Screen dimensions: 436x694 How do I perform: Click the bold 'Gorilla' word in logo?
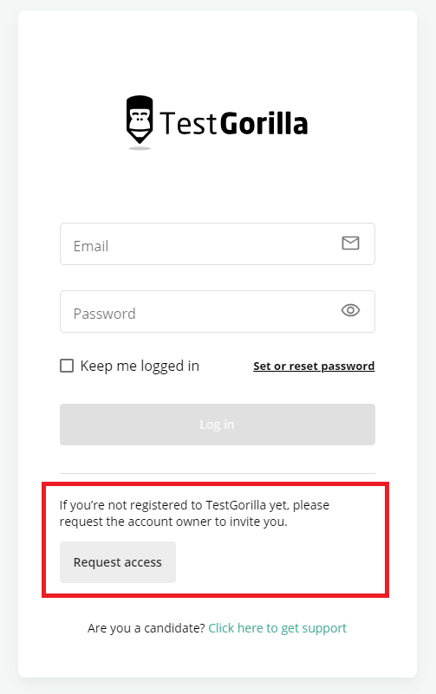point(264,123)
